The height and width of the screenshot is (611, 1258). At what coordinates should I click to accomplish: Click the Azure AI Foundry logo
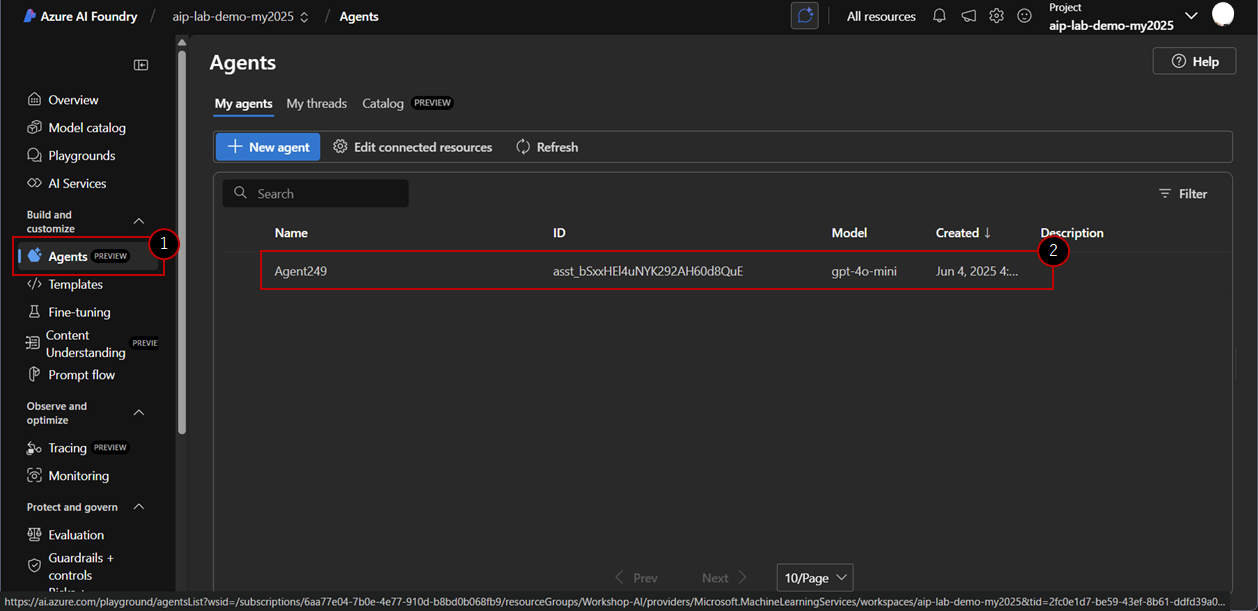pyautogui.click(x=81, y=16)
